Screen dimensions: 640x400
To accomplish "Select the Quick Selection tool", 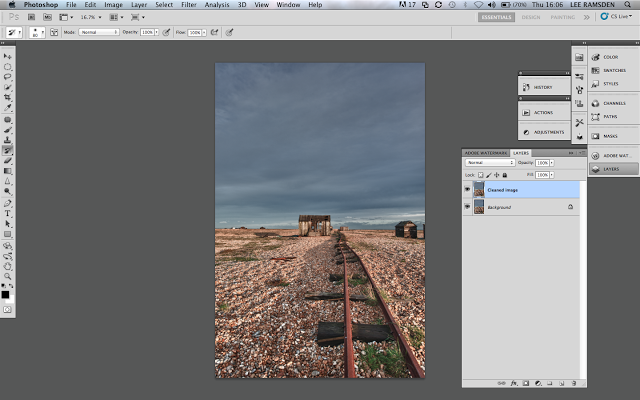I will pyautogui.click(x=7, y=87).
